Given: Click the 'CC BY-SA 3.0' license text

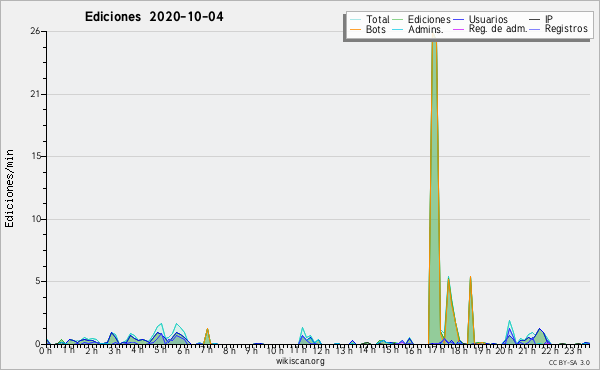Looking at the screenshot, I should coord(569,362).
